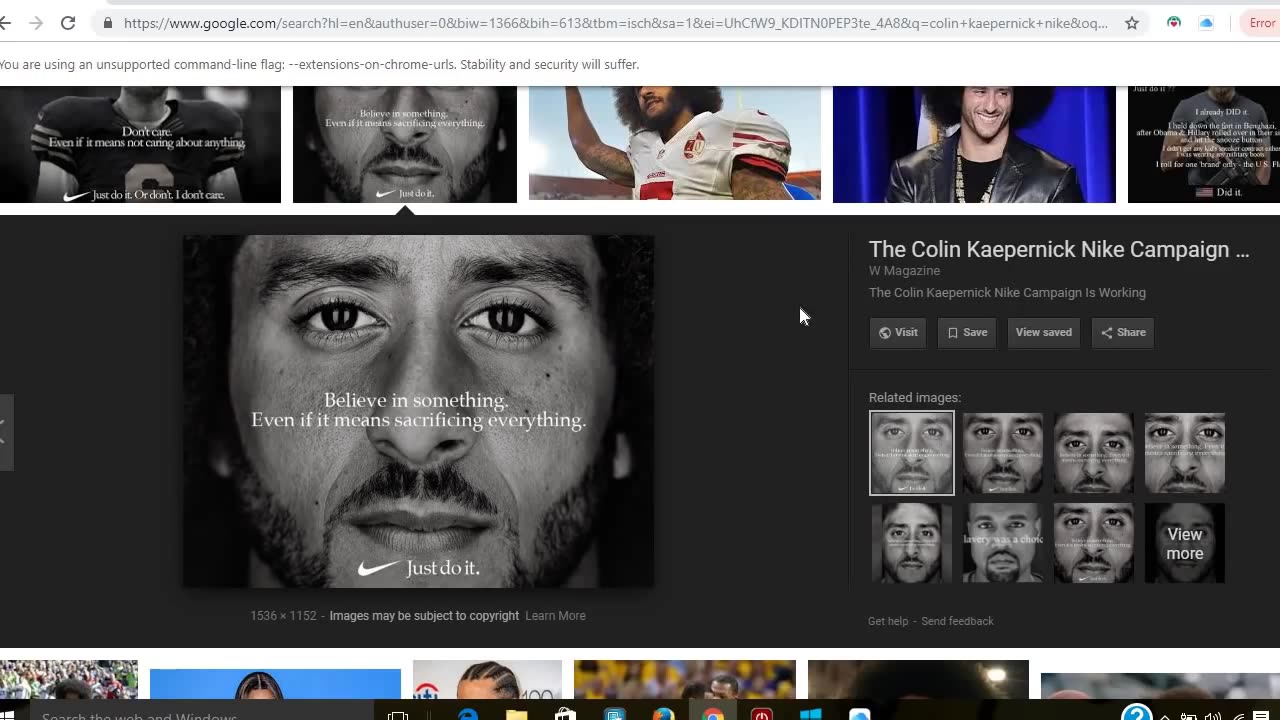Click the previous image arrow on left edge

[x=5, y=432]
